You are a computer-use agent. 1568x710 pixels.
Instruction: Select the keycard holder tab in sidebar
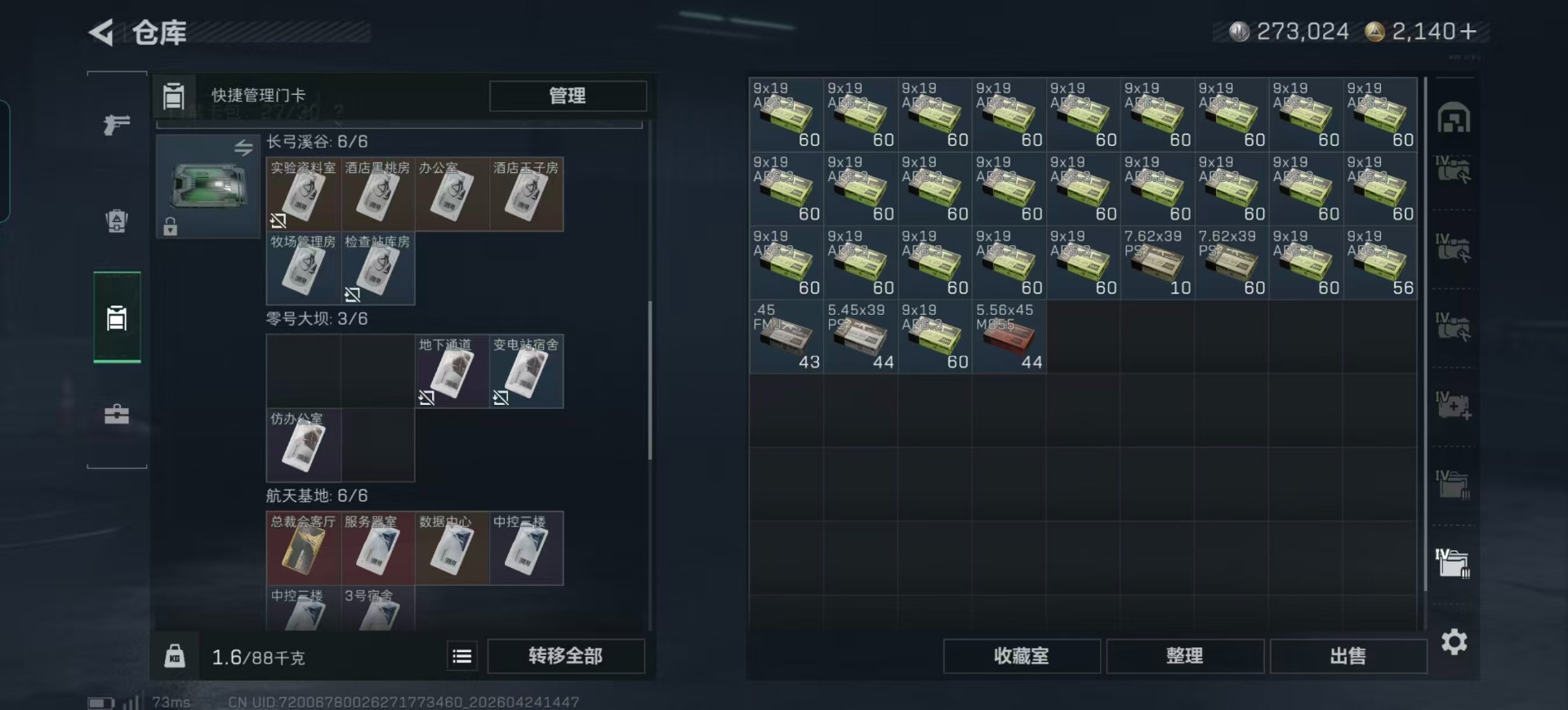117,317
